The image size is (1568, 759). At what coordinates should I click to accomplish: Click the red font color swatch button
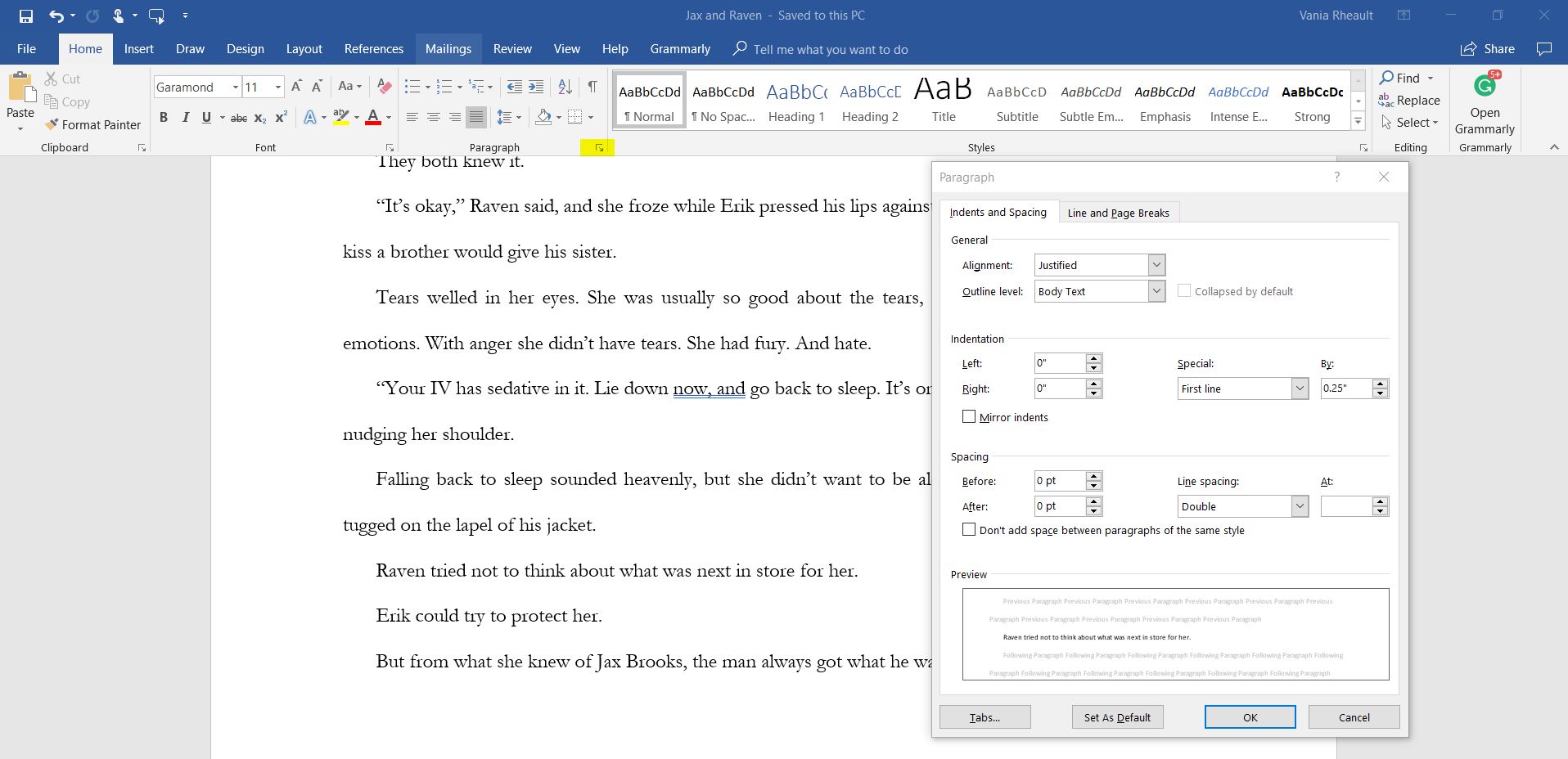point(373,118)
